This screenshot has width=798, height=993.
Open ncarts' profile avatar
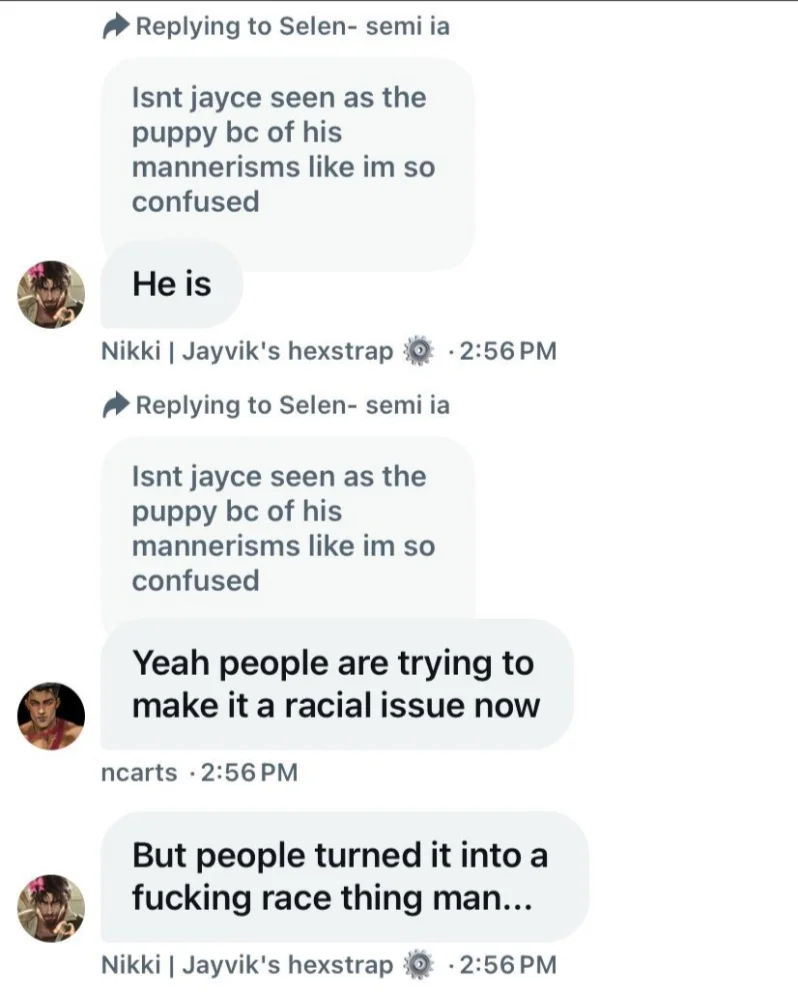51,716
